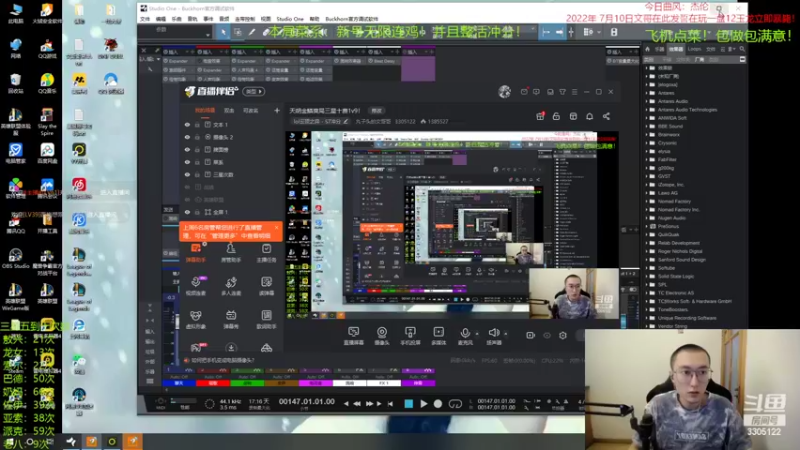Open the speaker options arrow
The image size is (800, 450).
pyautogui.click(x=506, y=334)
